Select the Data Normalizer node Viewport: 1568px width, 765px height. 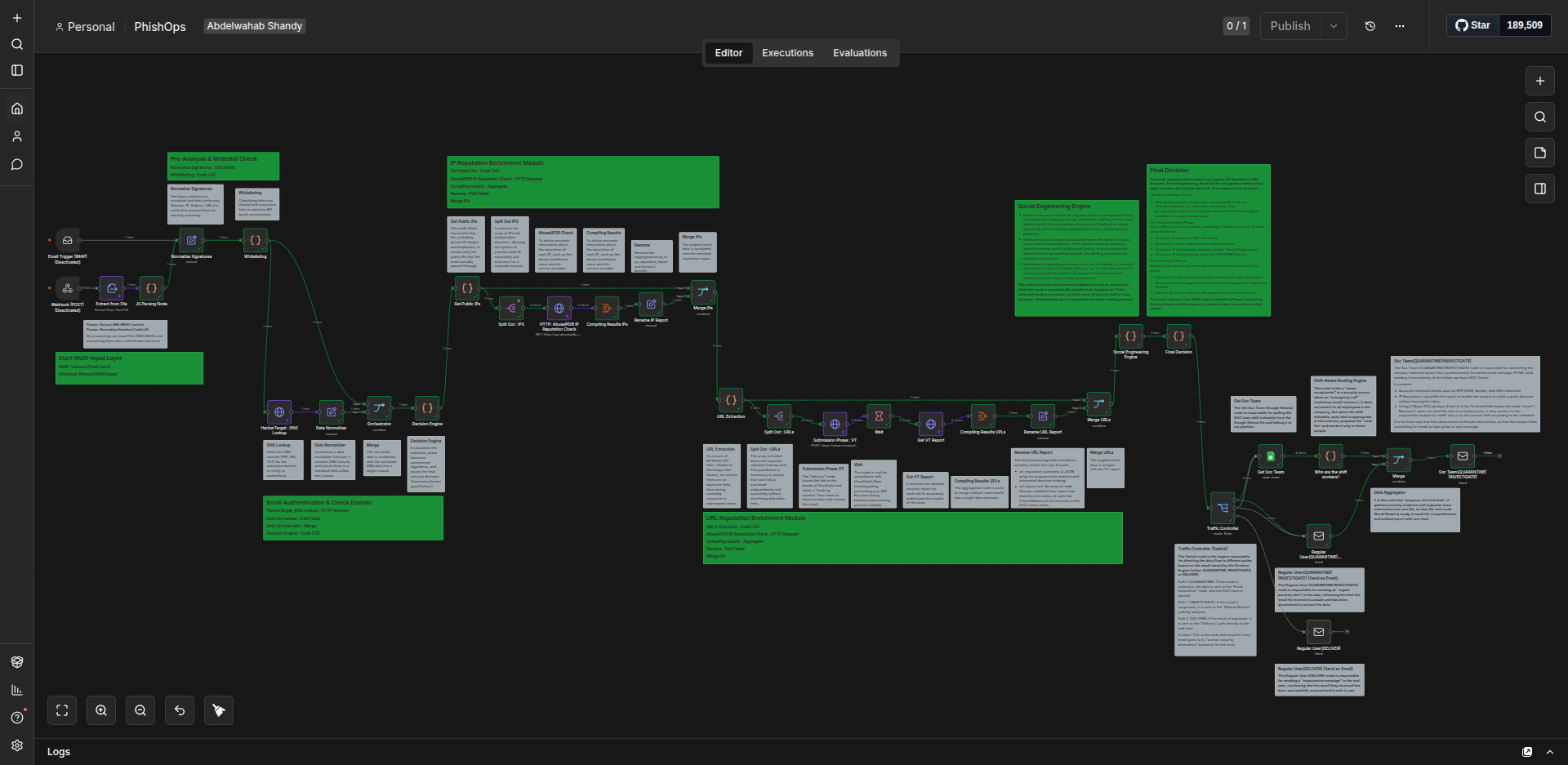click(x=331, y=411)
